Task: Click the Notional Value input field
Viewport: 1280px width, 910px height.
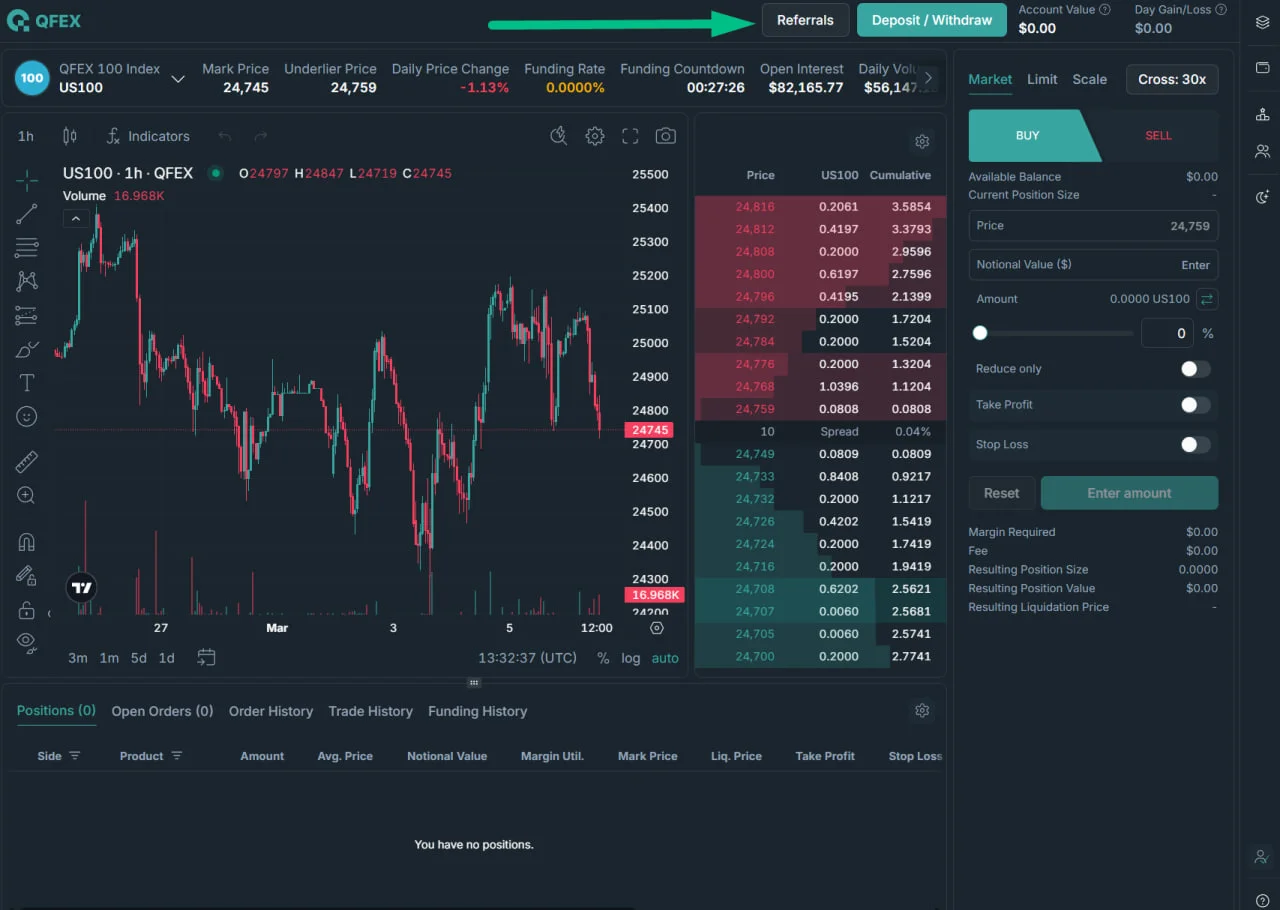Action: pos(1093,265)
